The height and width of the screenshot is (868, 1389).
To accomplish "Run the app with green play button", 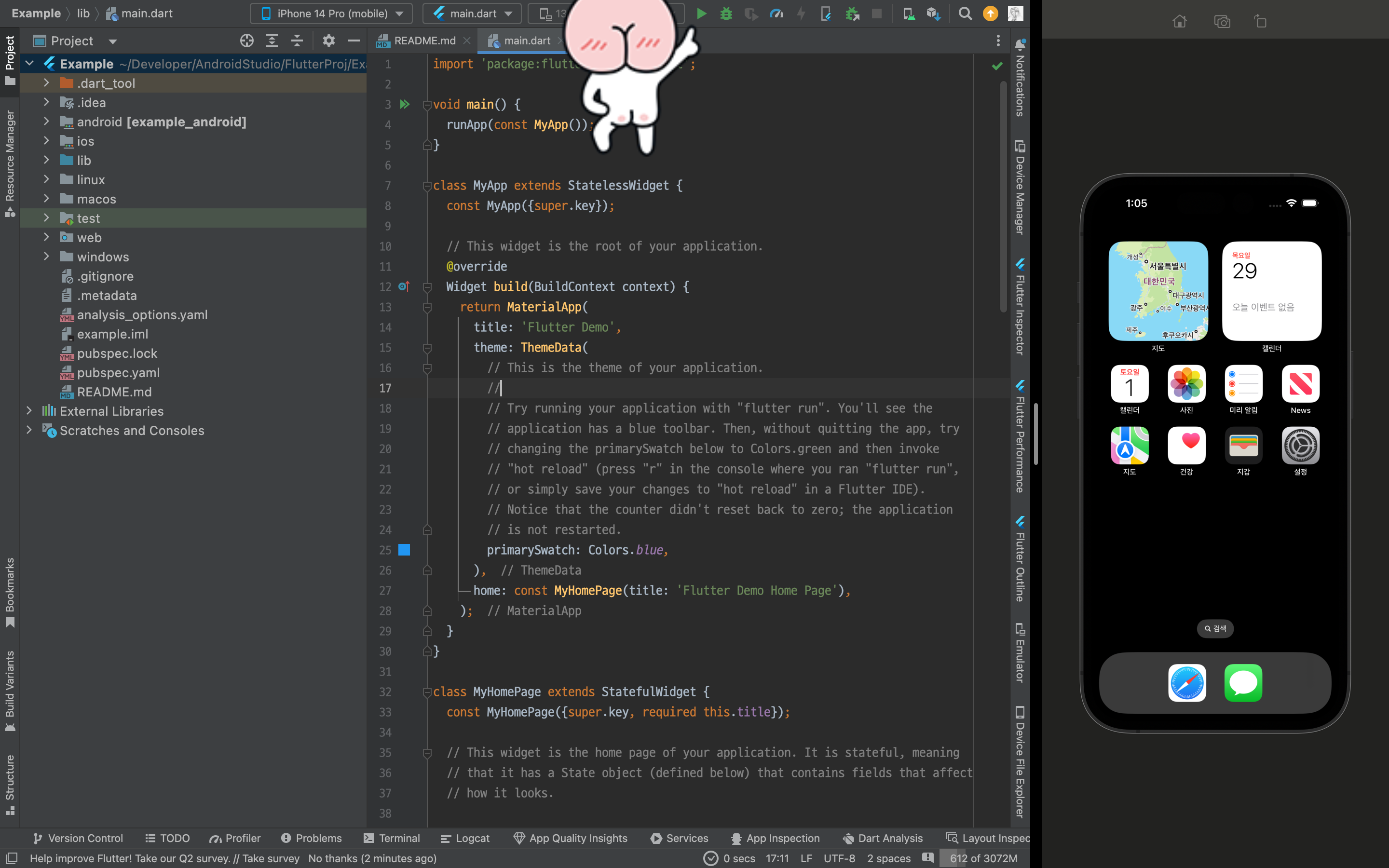I will tap(701, 13).
